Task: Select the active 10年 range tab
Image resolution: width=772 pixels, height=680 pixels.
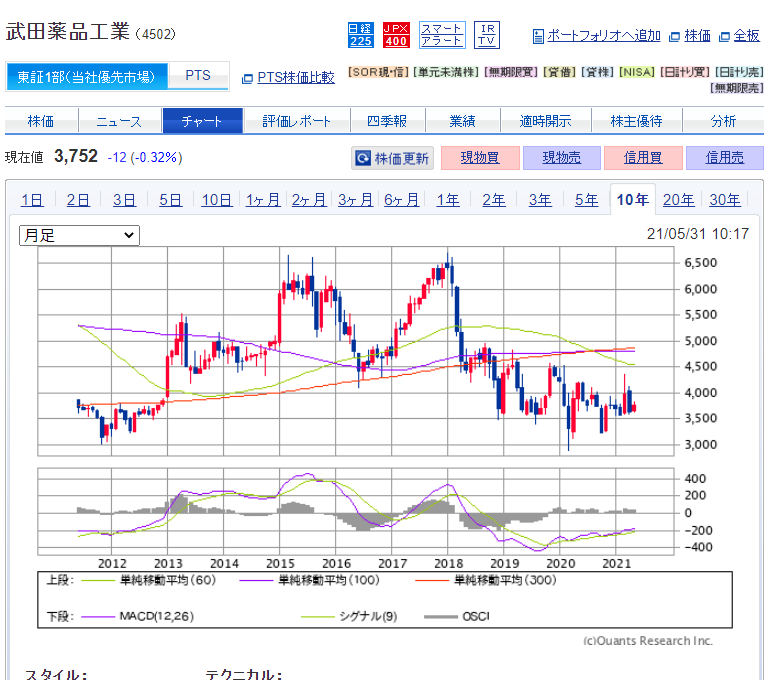Action: click(633, 200)
